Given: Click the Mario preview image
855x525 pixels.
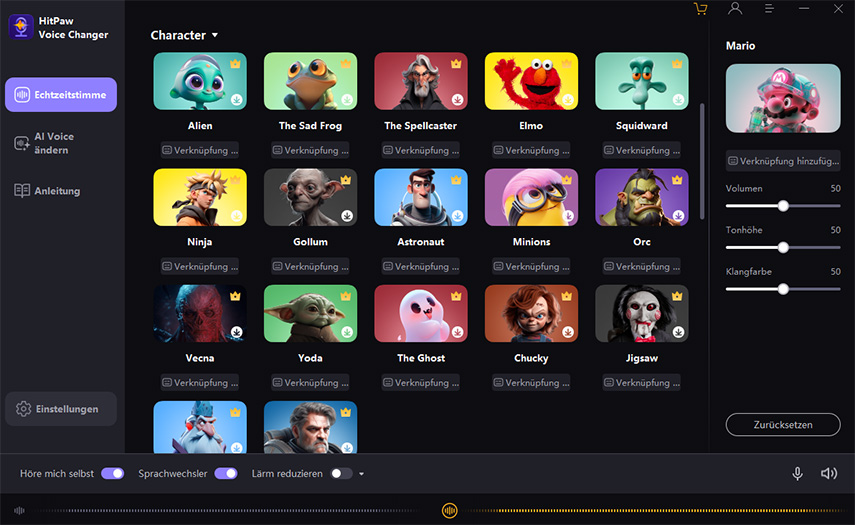Looking at the screenshot, I should (x=783, y=98).
